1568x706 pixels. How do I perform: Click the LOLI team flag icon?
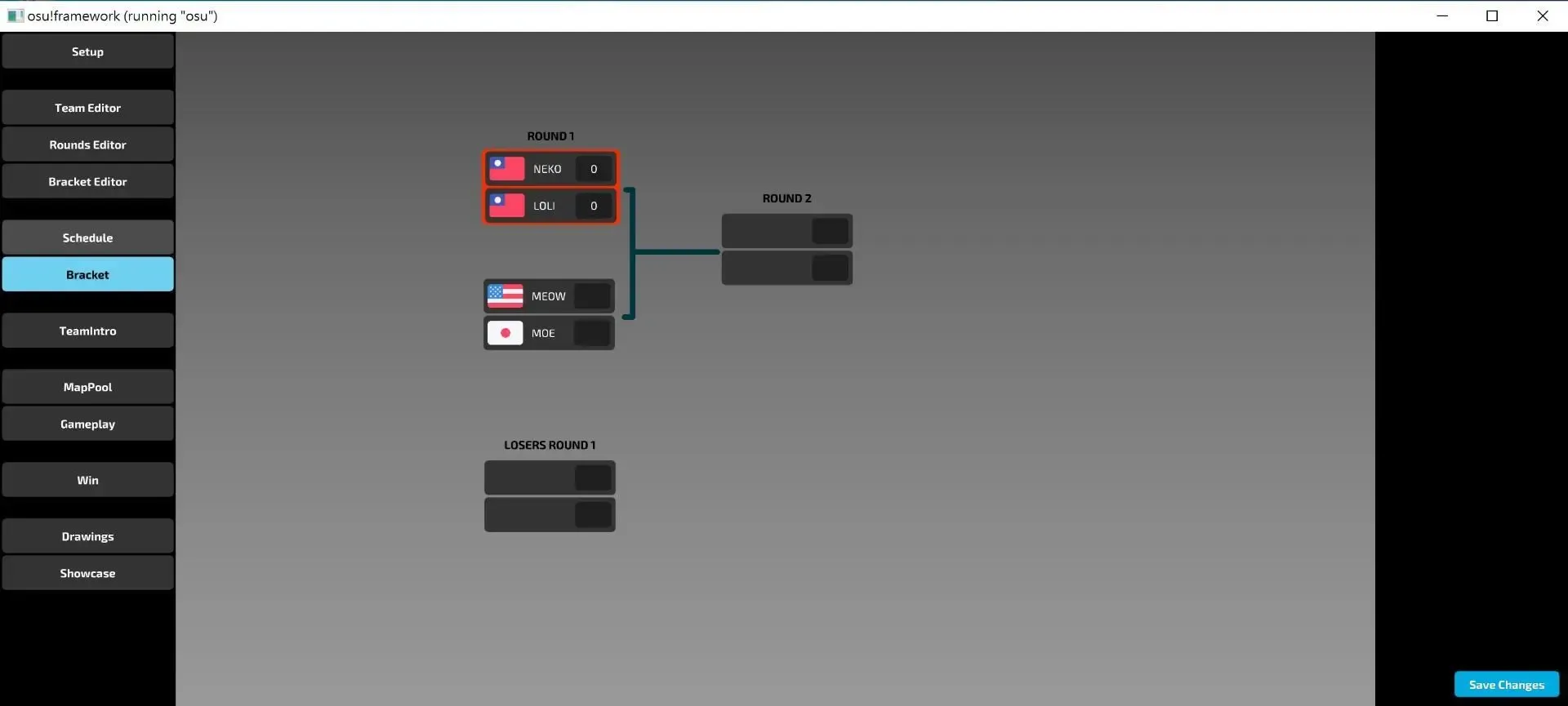point(506,206)
